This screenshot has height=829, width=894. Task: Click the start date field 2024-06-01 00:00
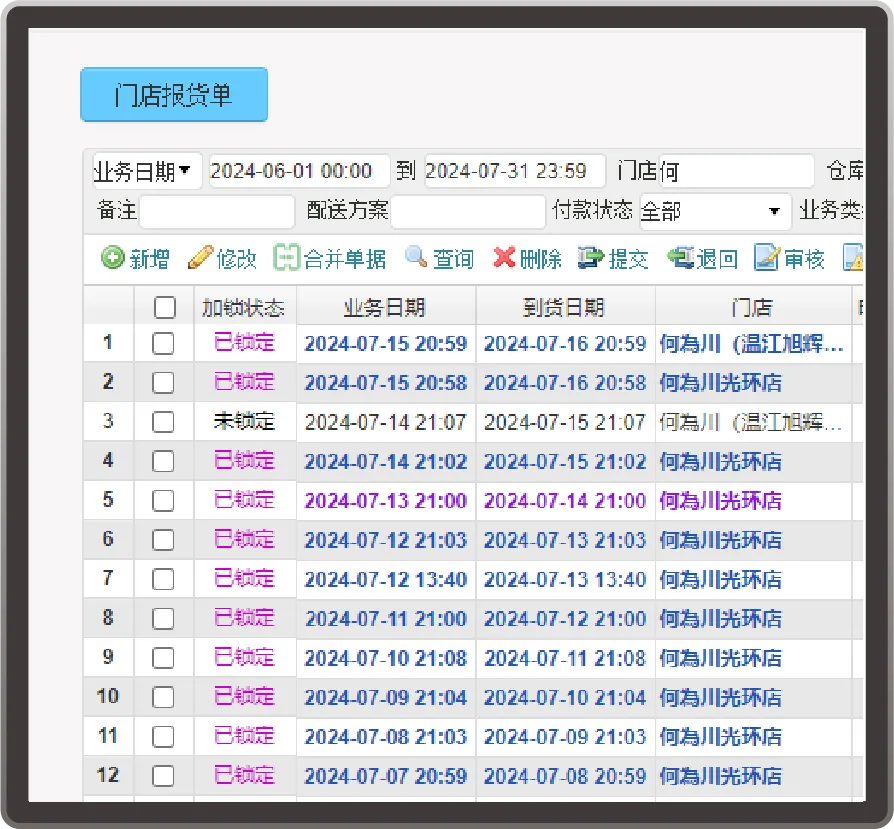299,170
